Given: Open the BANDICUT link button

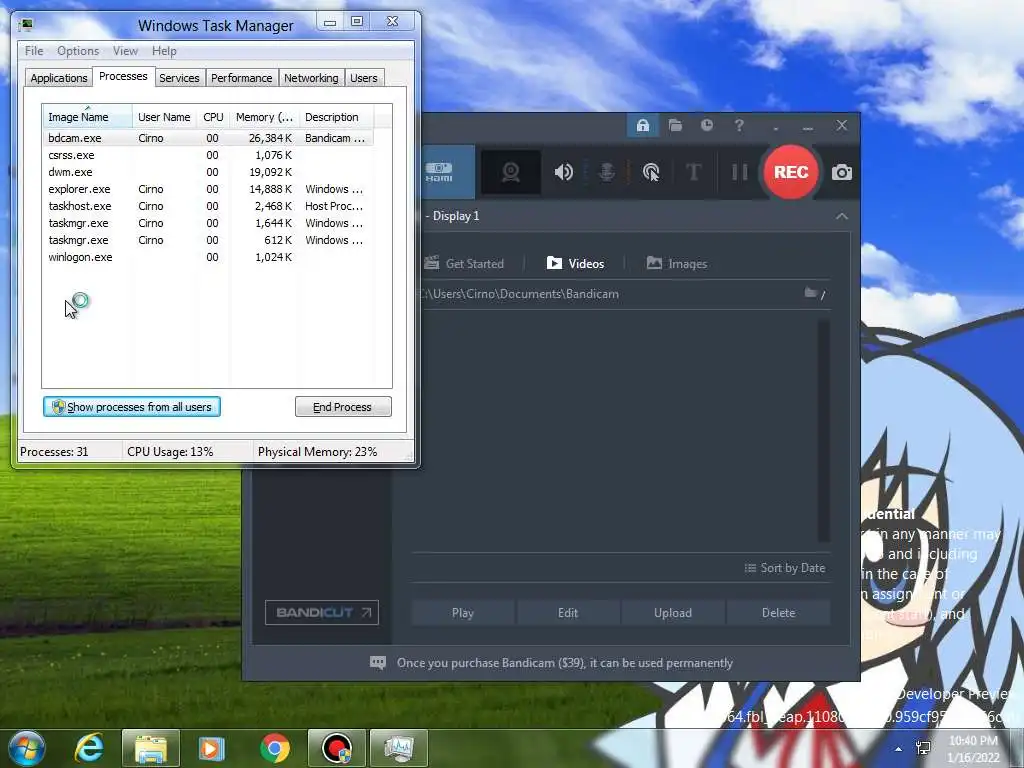Looking at the screenshot, I should click(x=322, y=613).
